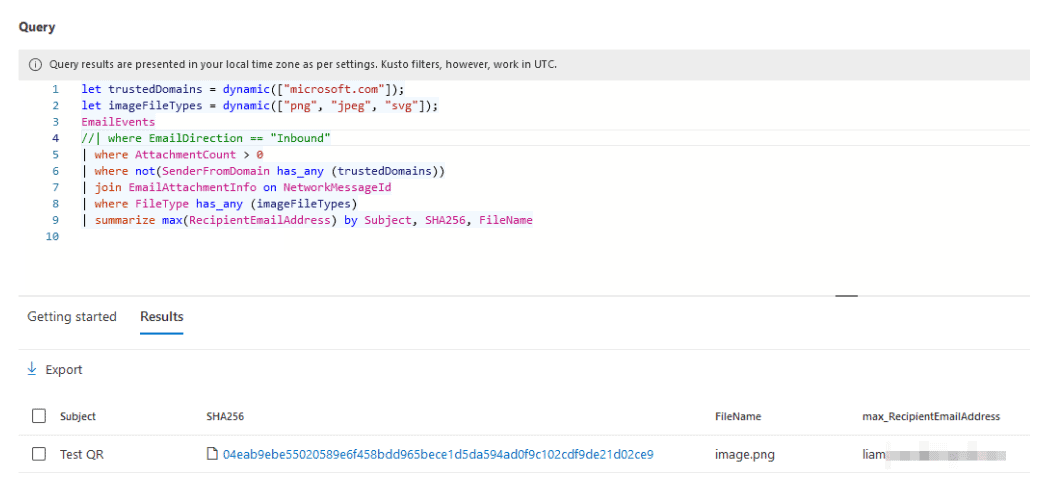Sort by the Subject column header
Image resolution: width=1054 pixels, height=504 pixels.
click(78, 416)
